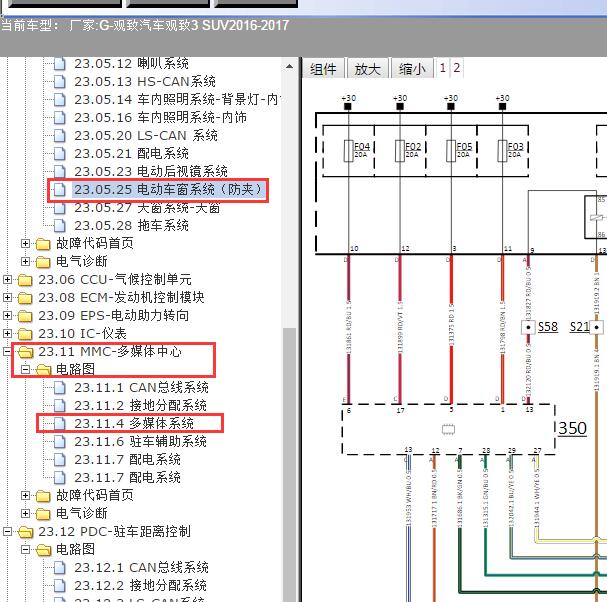
Task: Click open-folder icon of 23.12 PDC-驻车距离控制
Action: (x=25, y=532)
